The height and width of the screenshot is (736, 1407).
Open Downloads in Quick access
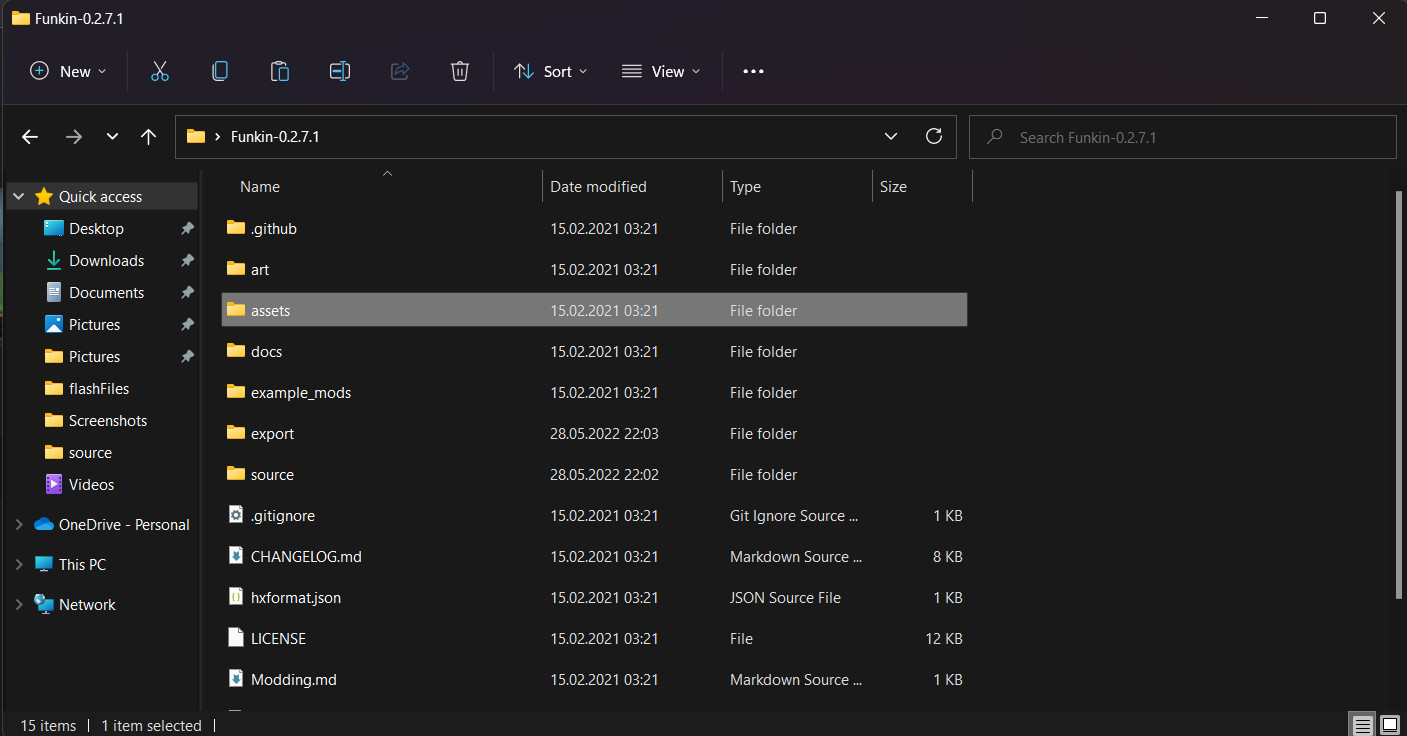106,260
